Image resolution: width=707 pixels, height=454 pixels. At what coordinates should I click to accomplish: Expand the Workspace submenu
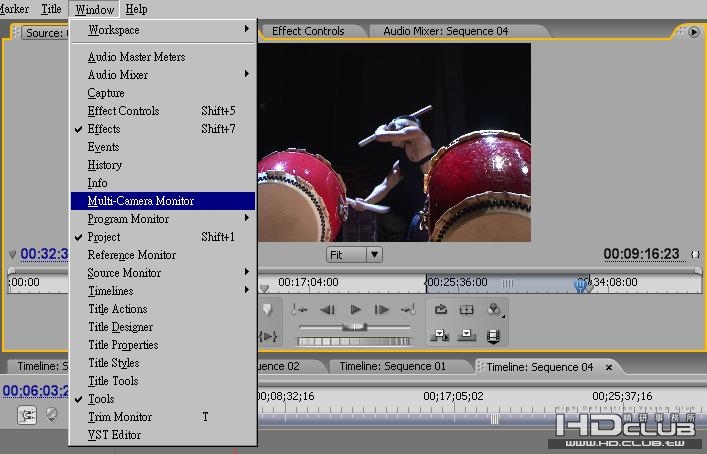coord(163,30)
